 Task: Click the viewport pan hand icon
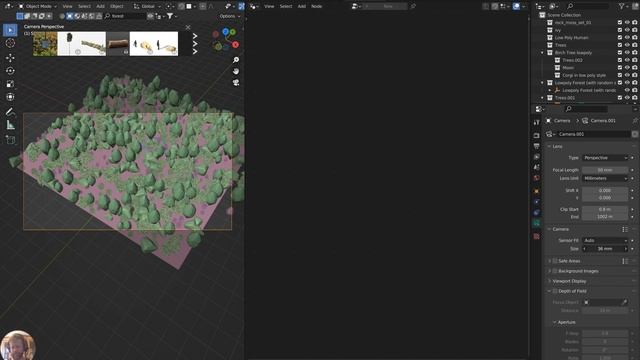coord(236,71)
